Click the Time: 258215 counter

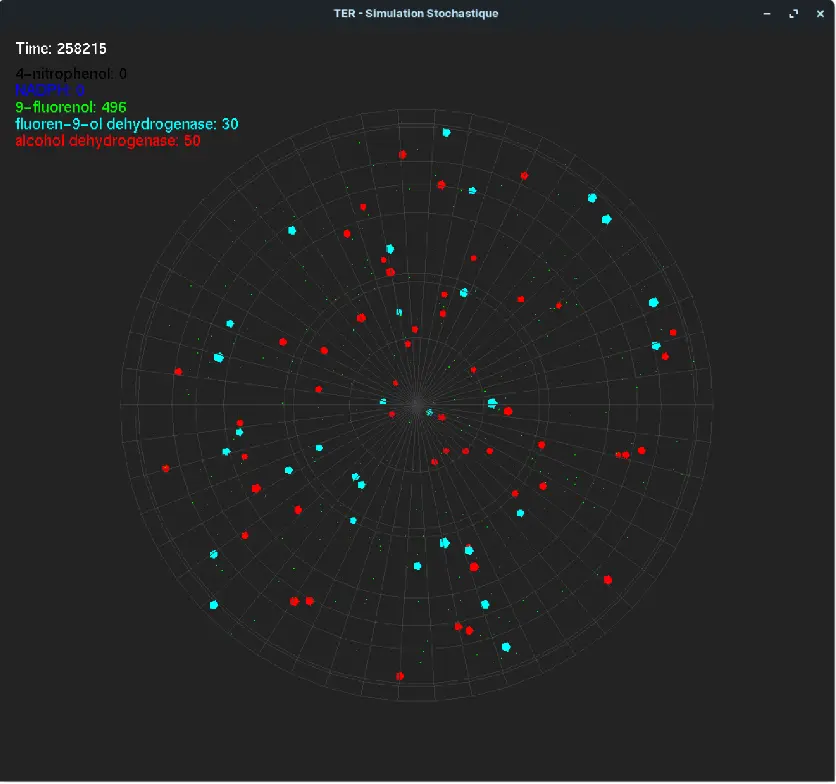tap(61, 48)
